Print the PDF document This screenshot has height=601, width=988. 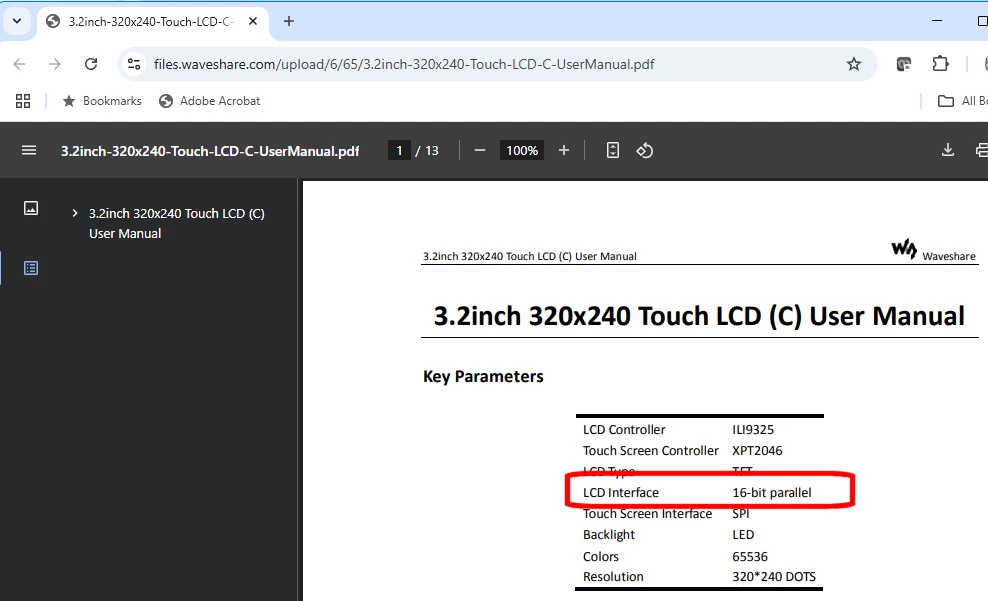click(x=981, y=151)
